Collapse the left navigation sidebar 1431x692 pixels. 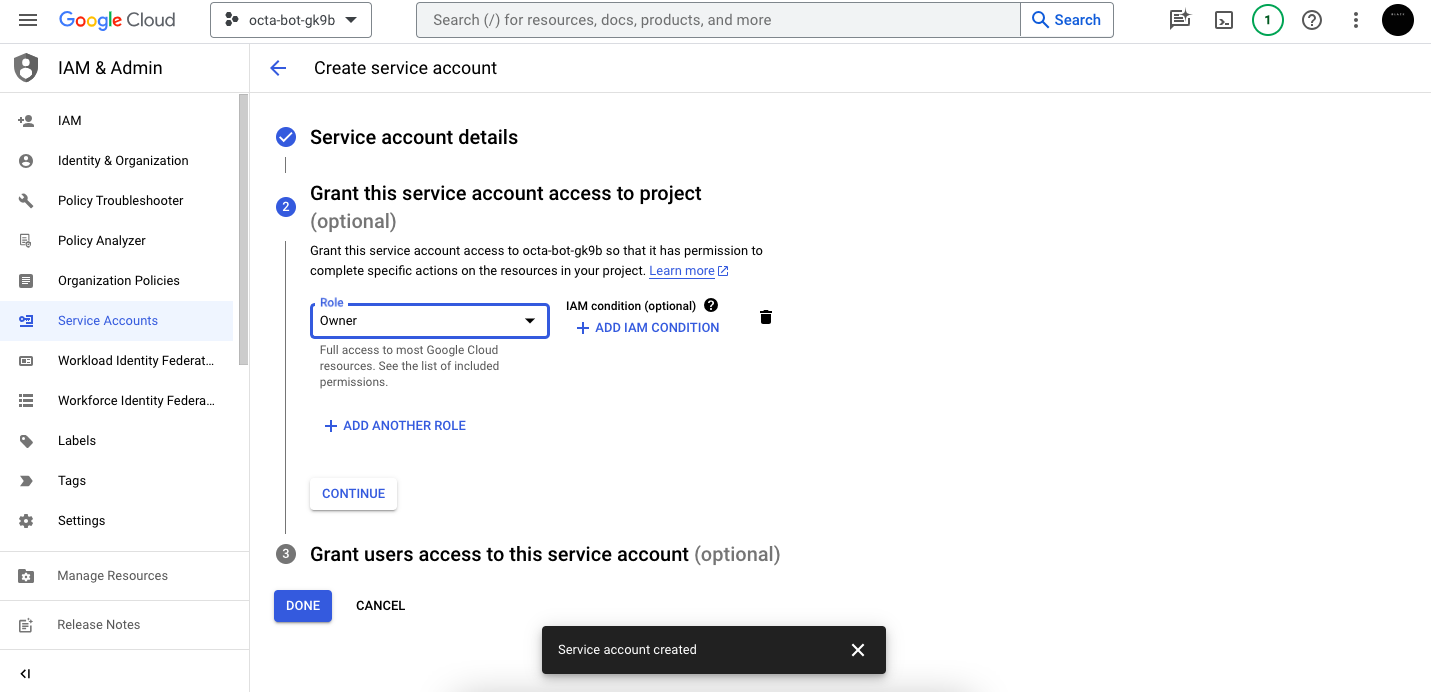point(25,674)
